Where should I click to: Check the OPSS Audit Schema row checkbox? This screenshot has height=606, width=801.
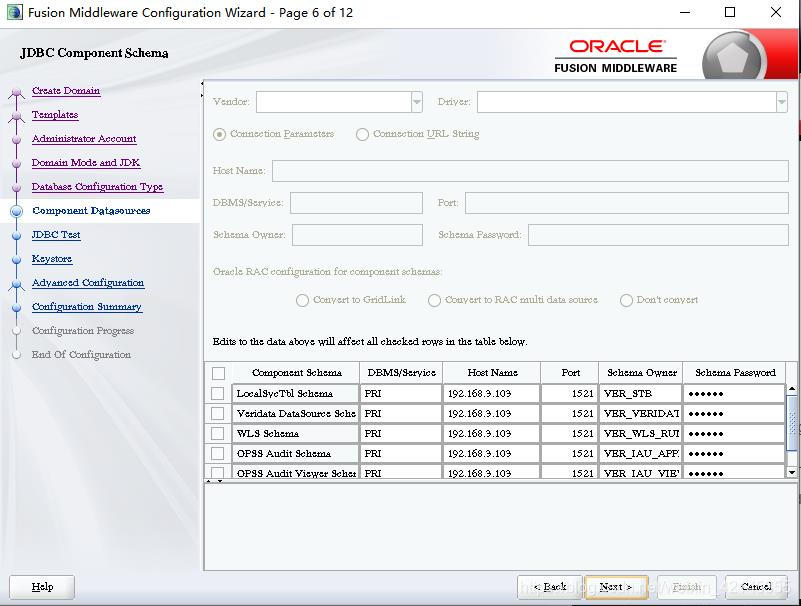point(218,453)
